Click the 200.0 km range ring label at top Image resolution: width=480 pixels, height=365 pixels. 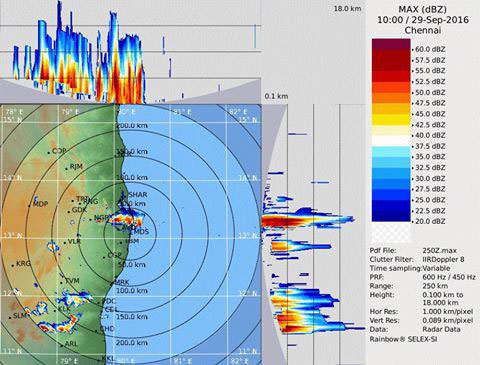coord(132,126)
